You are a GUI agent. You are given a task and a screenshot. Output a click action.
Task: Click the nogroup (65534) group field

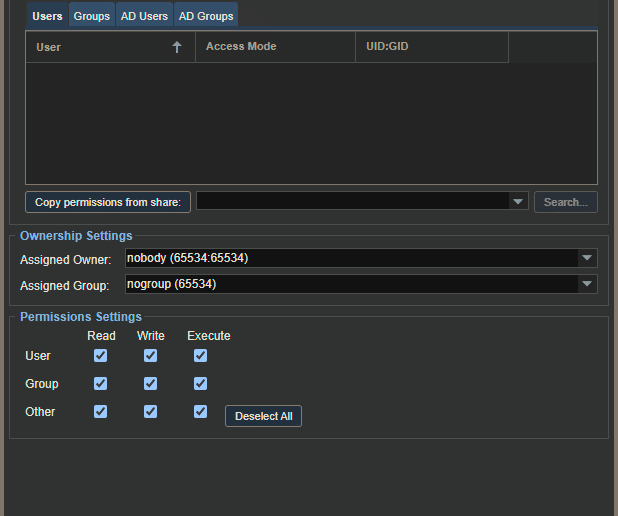click(x=352, y=284)
